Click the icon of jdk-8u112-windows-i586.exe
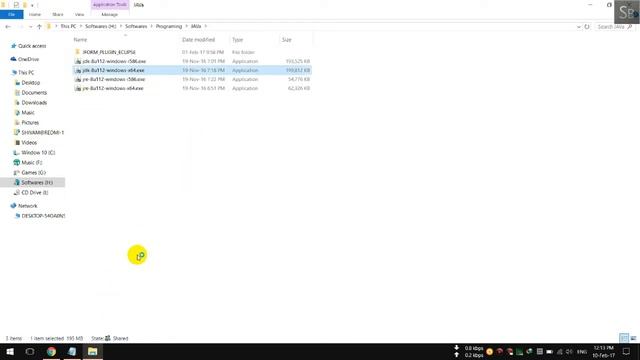 point(78,61)
